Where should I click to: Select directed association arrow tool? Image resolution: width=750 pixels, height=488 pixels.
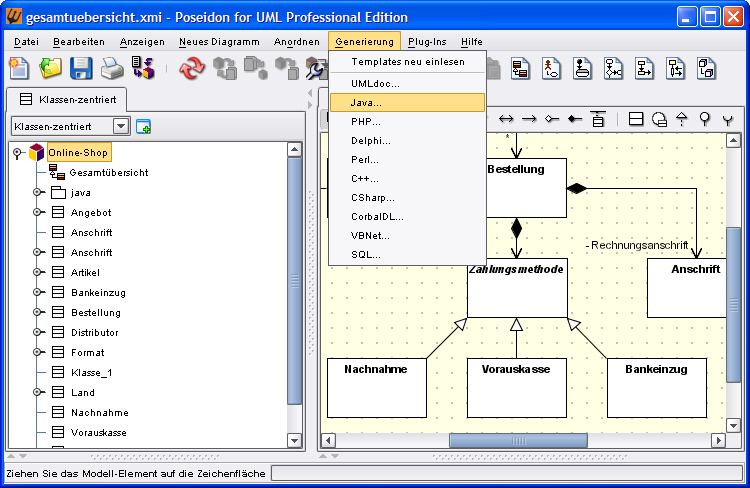pyautogui.click(x=529, y=119)
